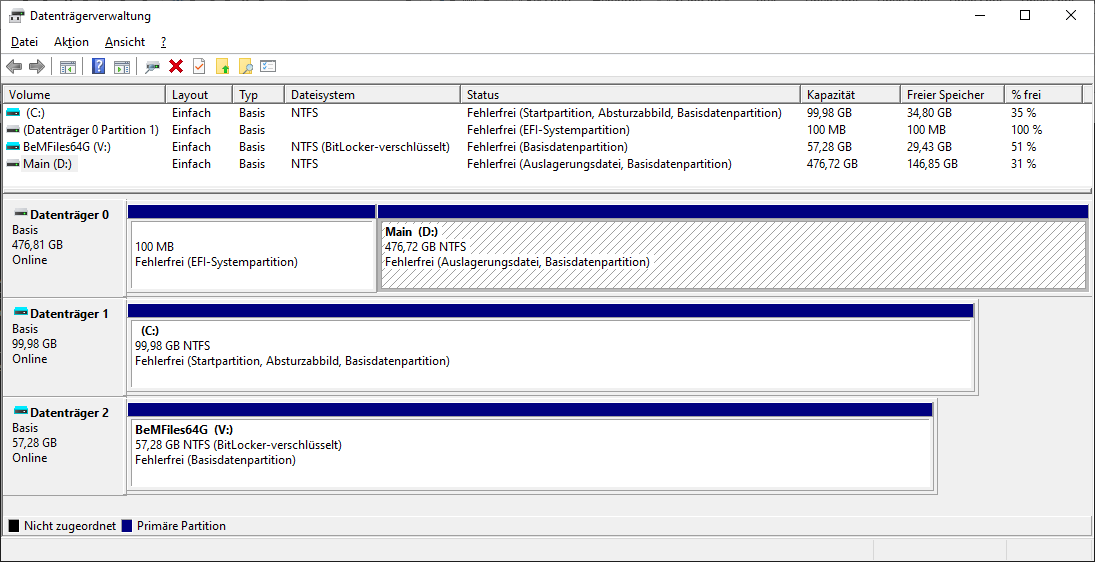Click Status of the (C:) volume row
The height and width of the screenshot is (562, 1095).
point(624,112)
